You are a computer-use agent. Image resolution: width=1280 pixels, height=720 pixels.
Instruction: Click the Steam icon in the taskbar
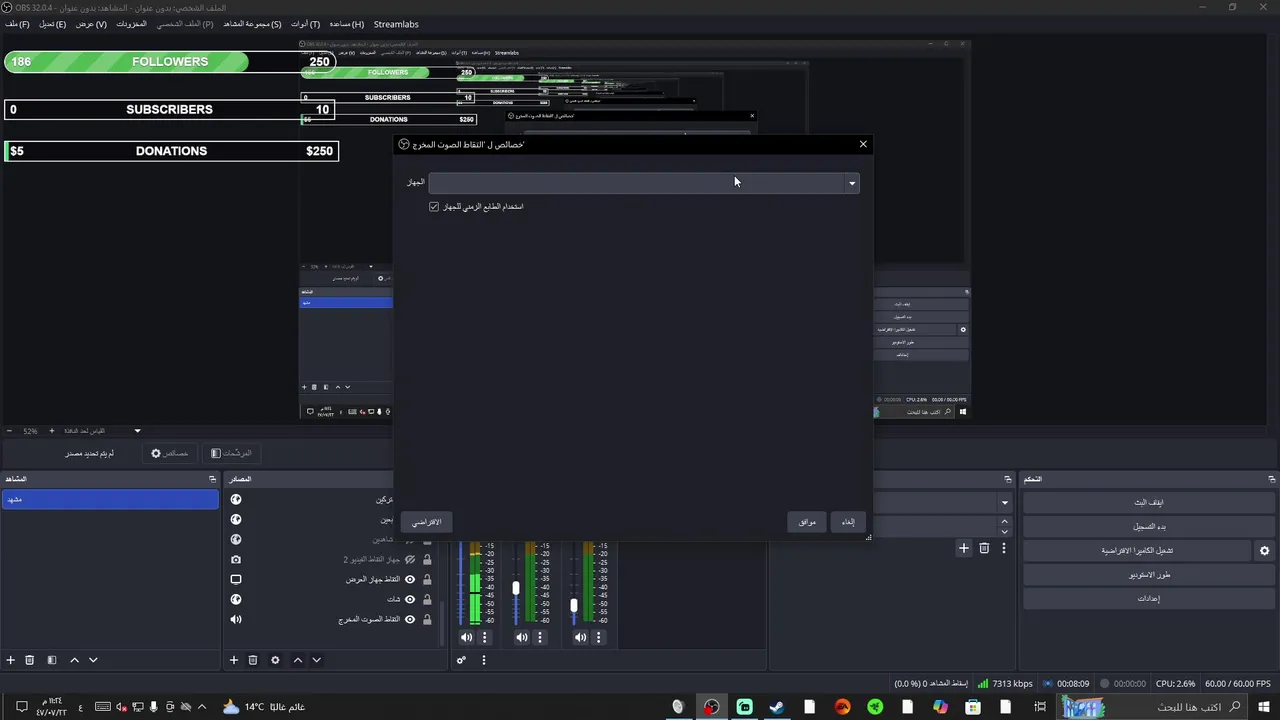coord(776,707)
